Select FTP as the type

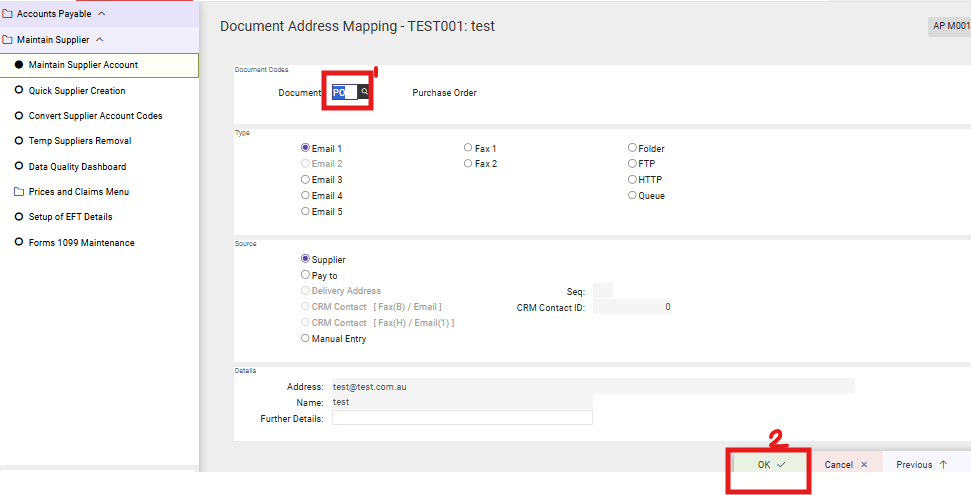pyautogui.click(x=632, y=164)
